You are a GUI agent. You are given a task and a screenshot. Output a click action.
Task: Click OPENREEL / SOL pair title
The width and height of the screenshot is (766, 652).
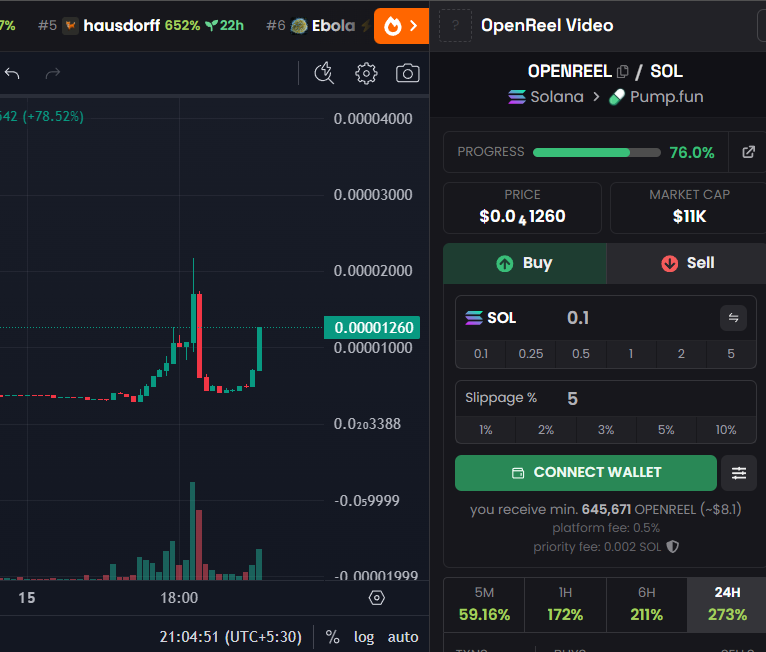point(605,71)
